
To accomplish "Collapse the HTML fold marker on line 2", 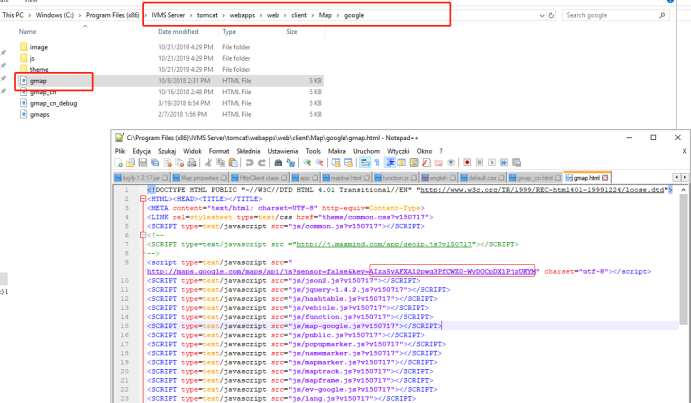I will click(143, 199).
